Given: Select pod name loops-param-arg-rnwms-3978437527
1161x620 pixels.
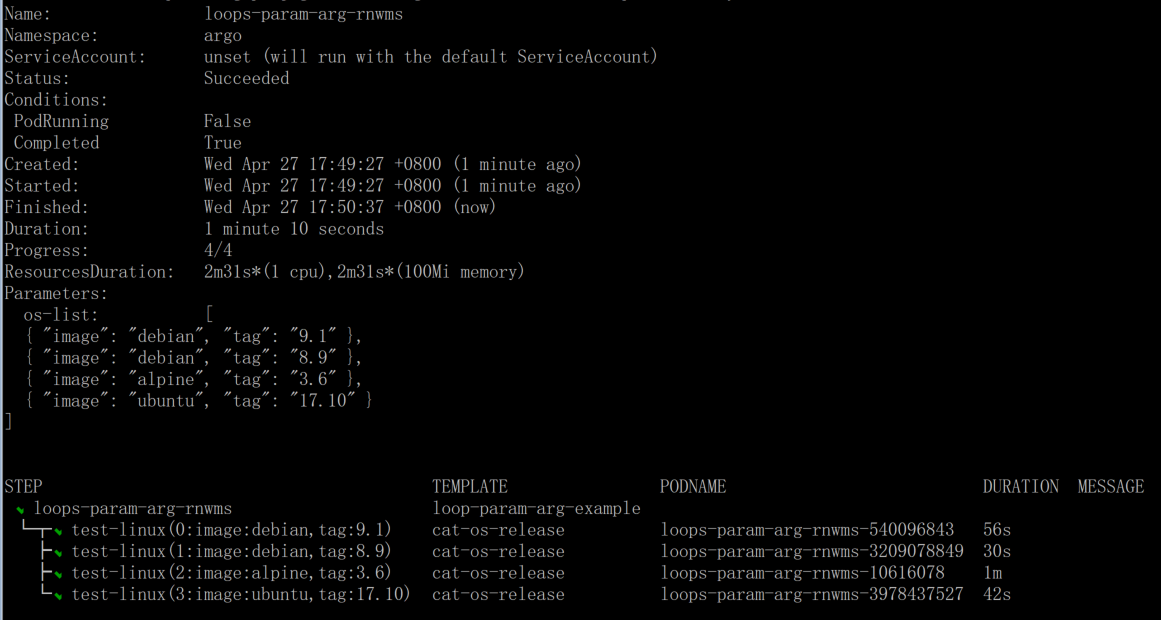Looking at the screenshot, I should [812, 595].
